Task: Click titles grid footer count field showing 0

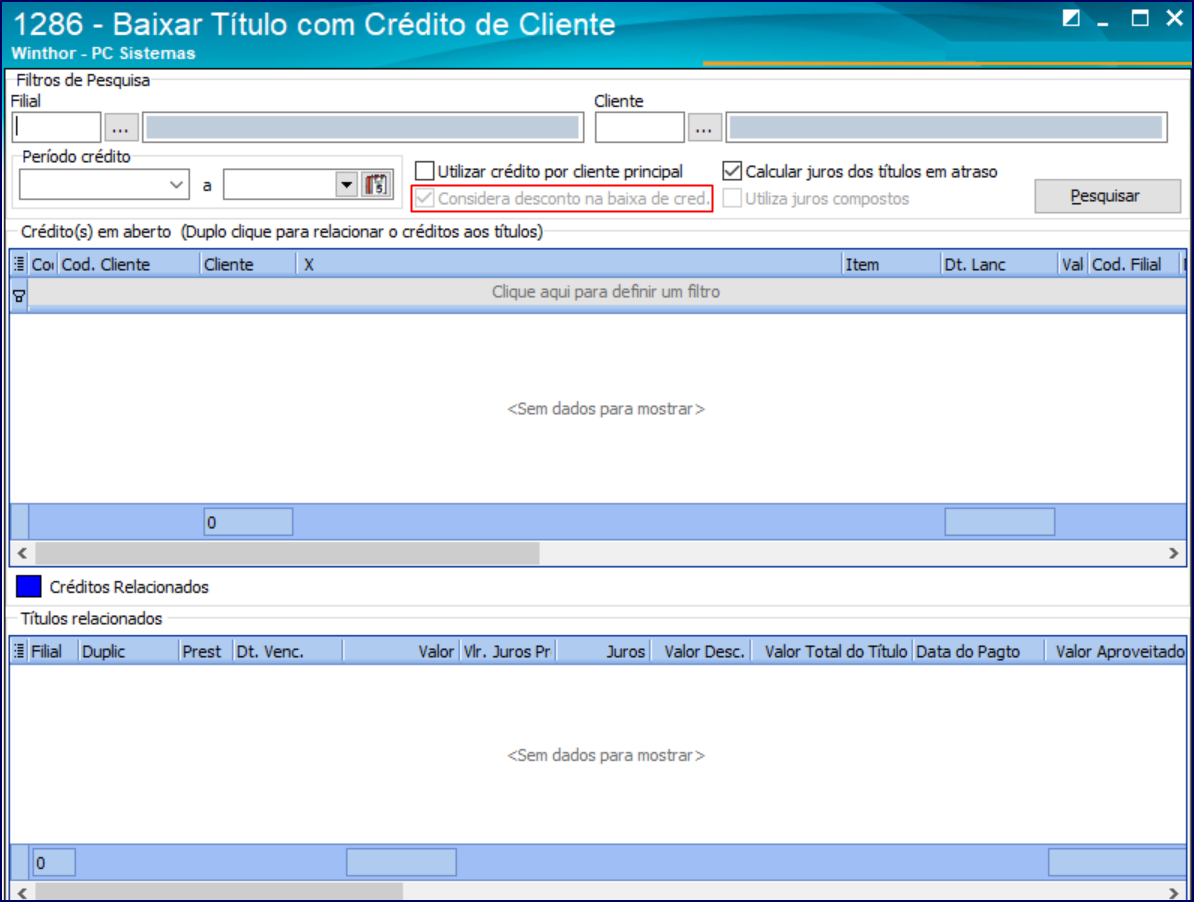Action: click(53, 862)
